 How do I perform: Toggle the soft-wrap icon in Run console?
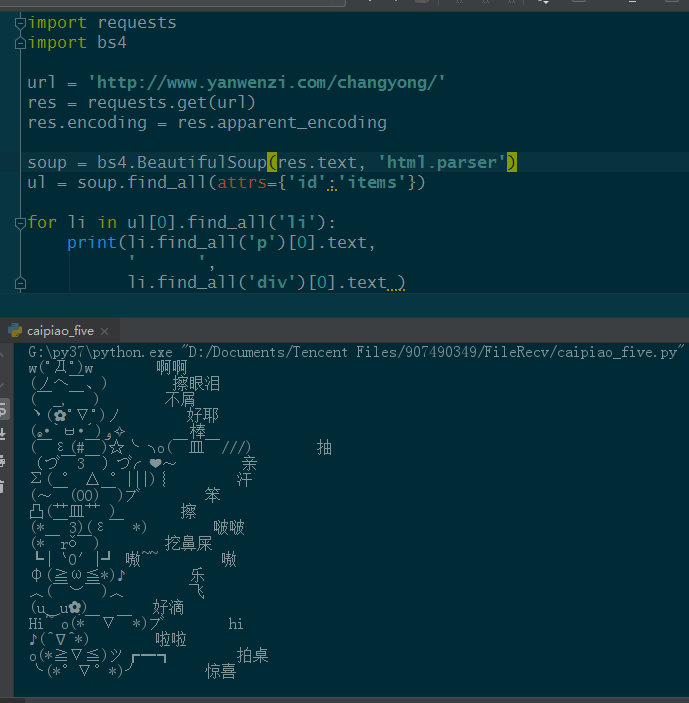click(x=4, y=408)
